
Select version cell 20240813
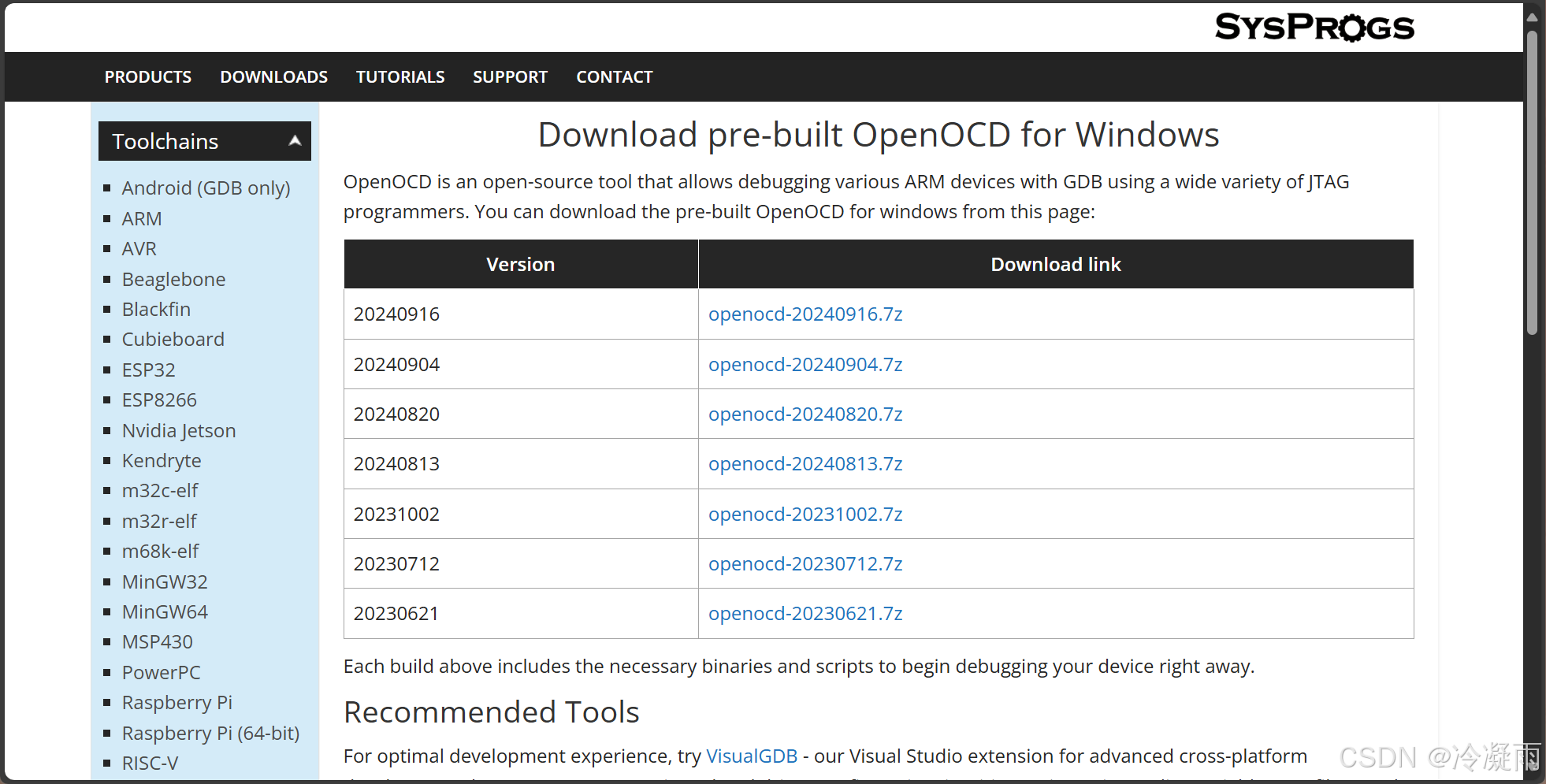[521, 464]
